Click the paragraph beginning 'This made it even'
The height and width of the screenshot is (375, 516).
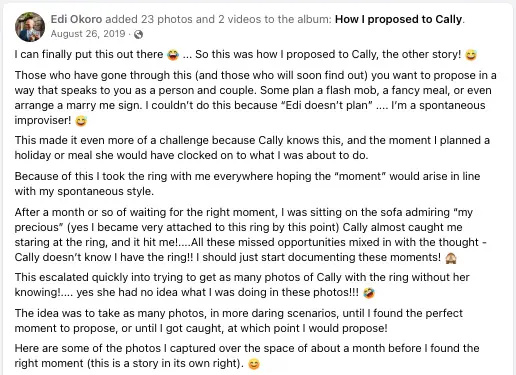[252, 148]
